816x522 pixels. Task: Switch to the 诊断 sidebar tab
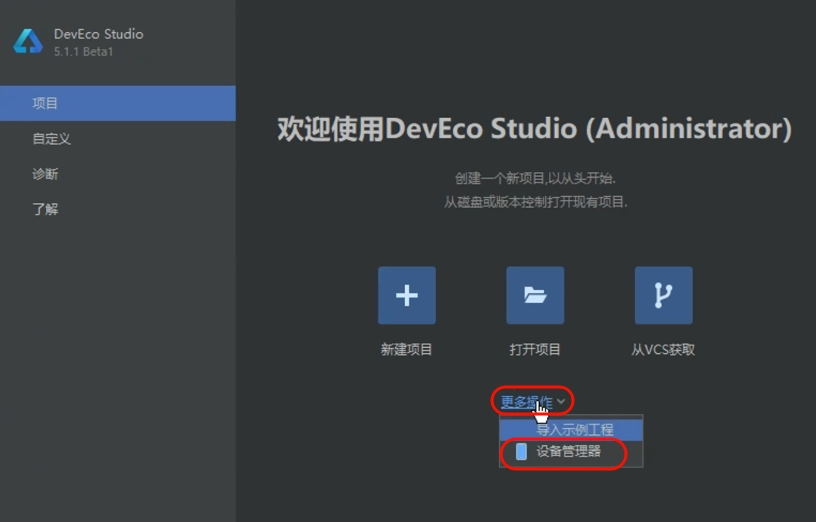[x=118, y=174]
